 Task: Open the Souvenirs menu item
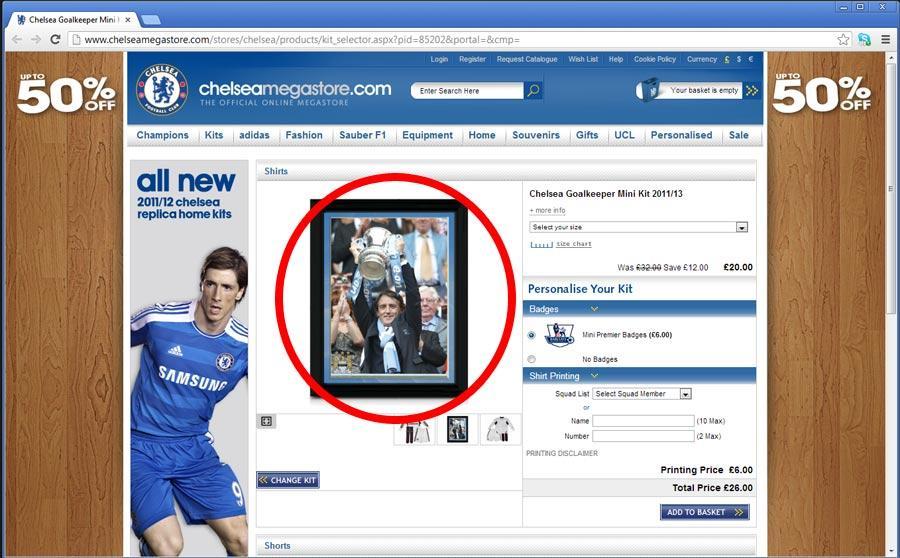[x=536, y=135]
